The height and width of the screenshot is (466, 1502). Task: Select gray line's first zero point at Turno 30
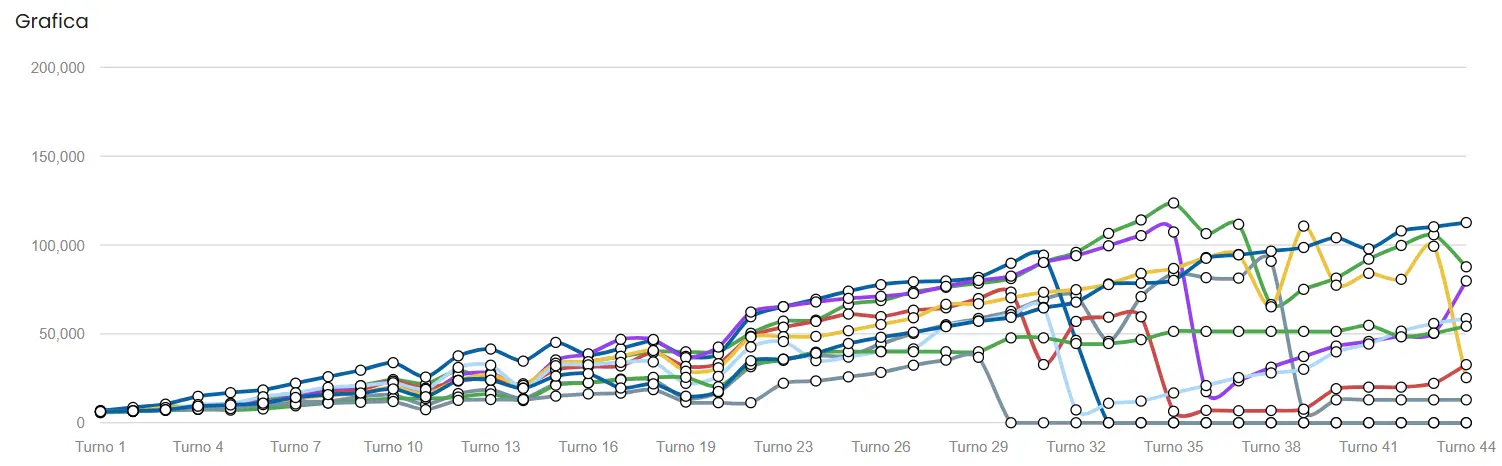[x=1011, y=423]
